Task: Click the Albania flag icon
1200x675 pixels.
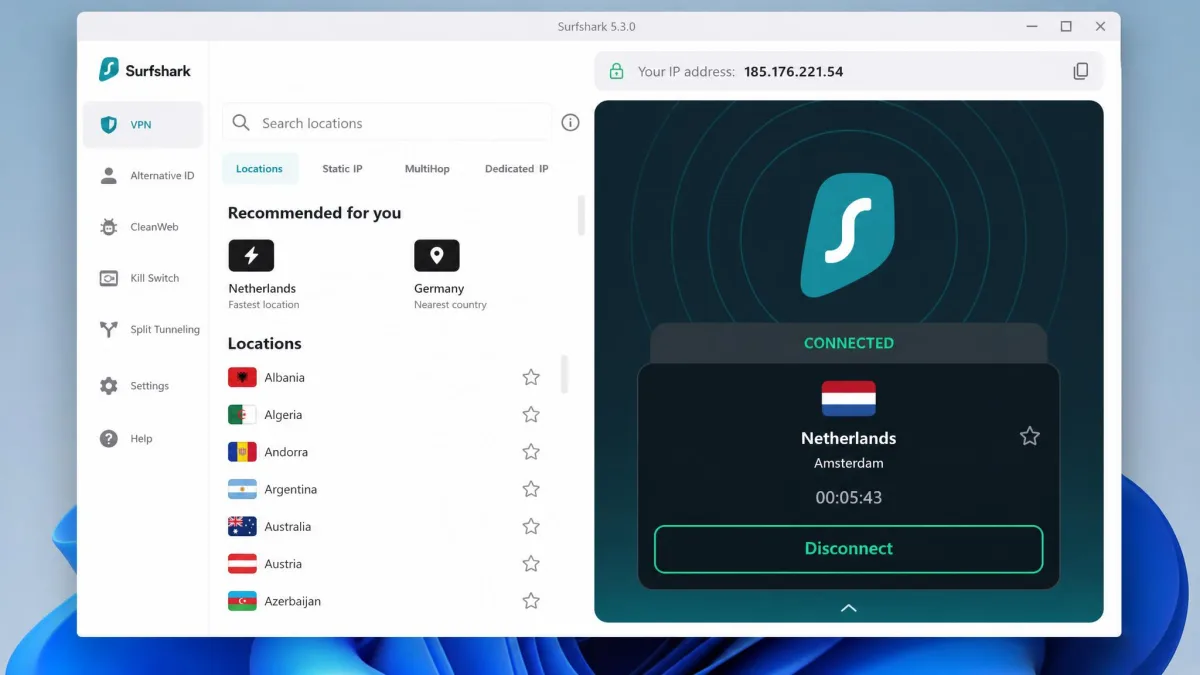Action: (242, 377)
